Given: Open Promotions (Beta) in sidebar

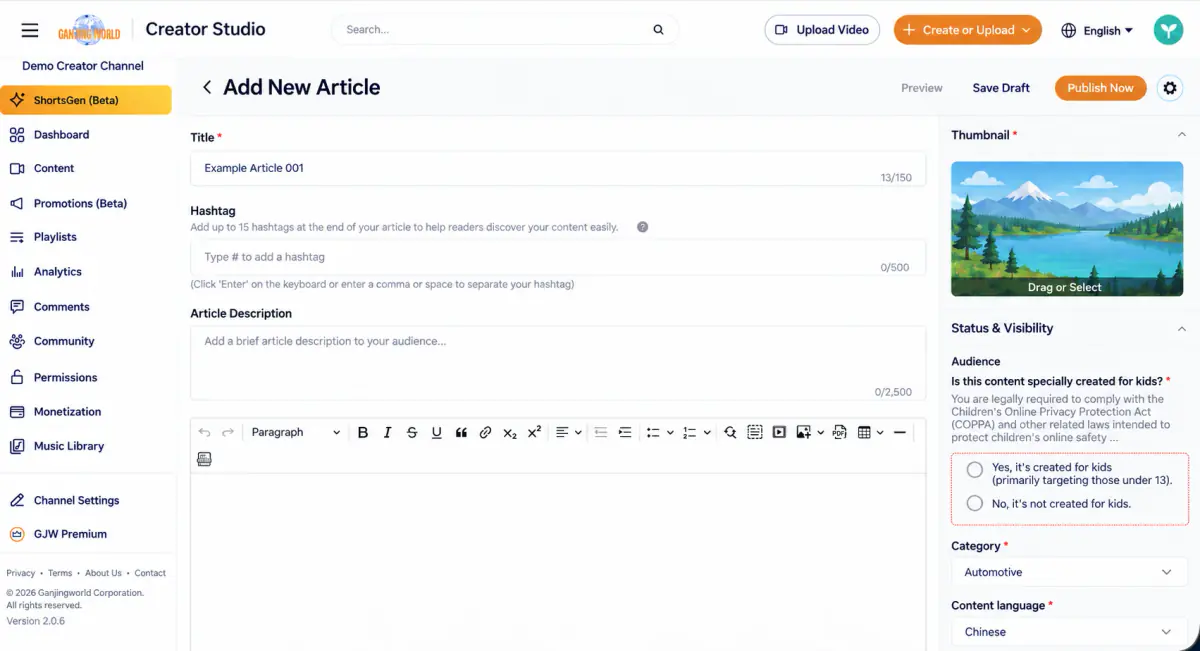Looking at the screenshot, I should click(80, 203).
